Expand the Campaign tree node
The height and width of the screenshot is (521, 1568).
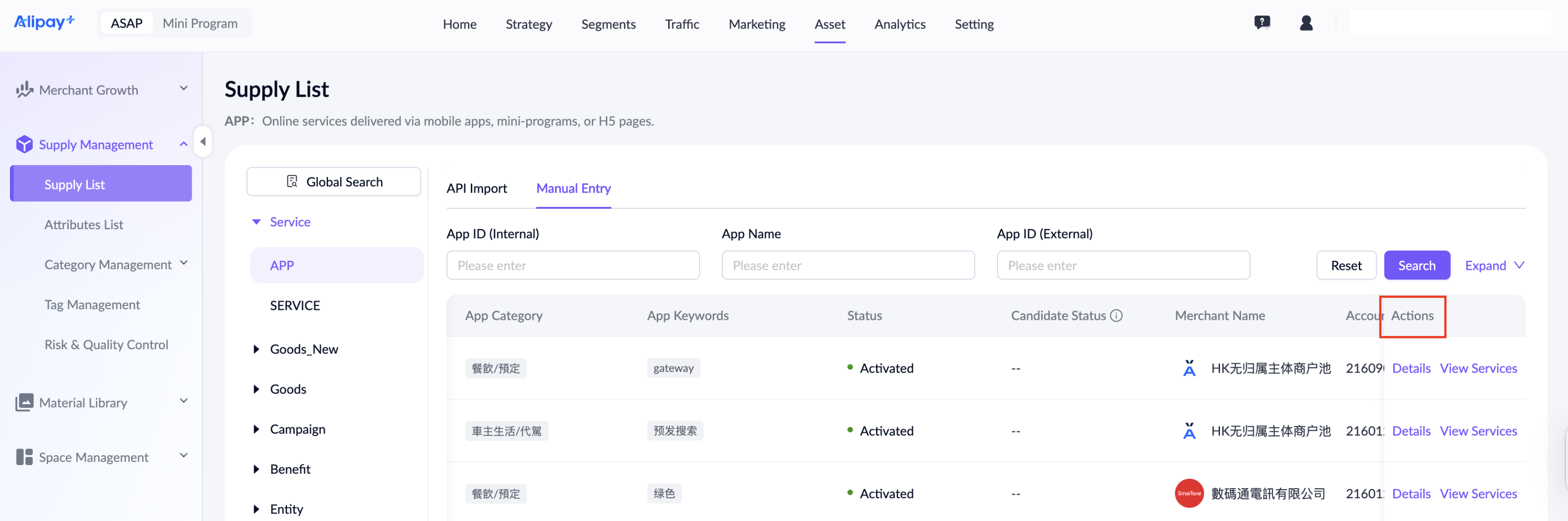pyautogui.click(x=256, y=429)
